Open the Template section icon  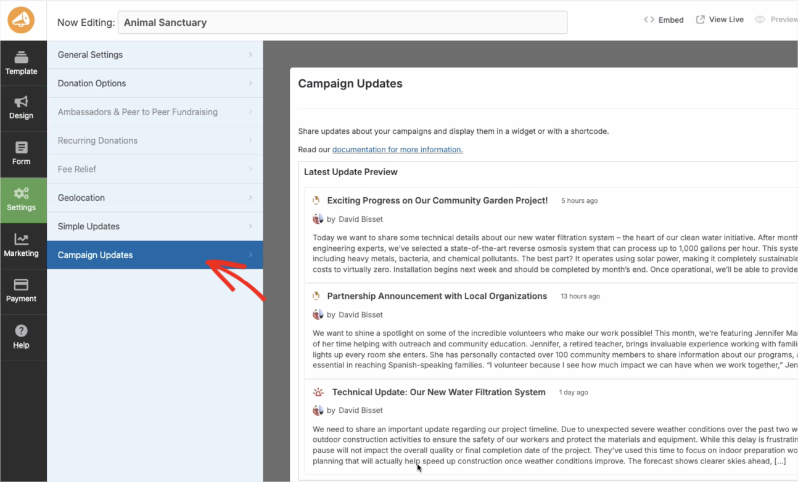point(21,58)
